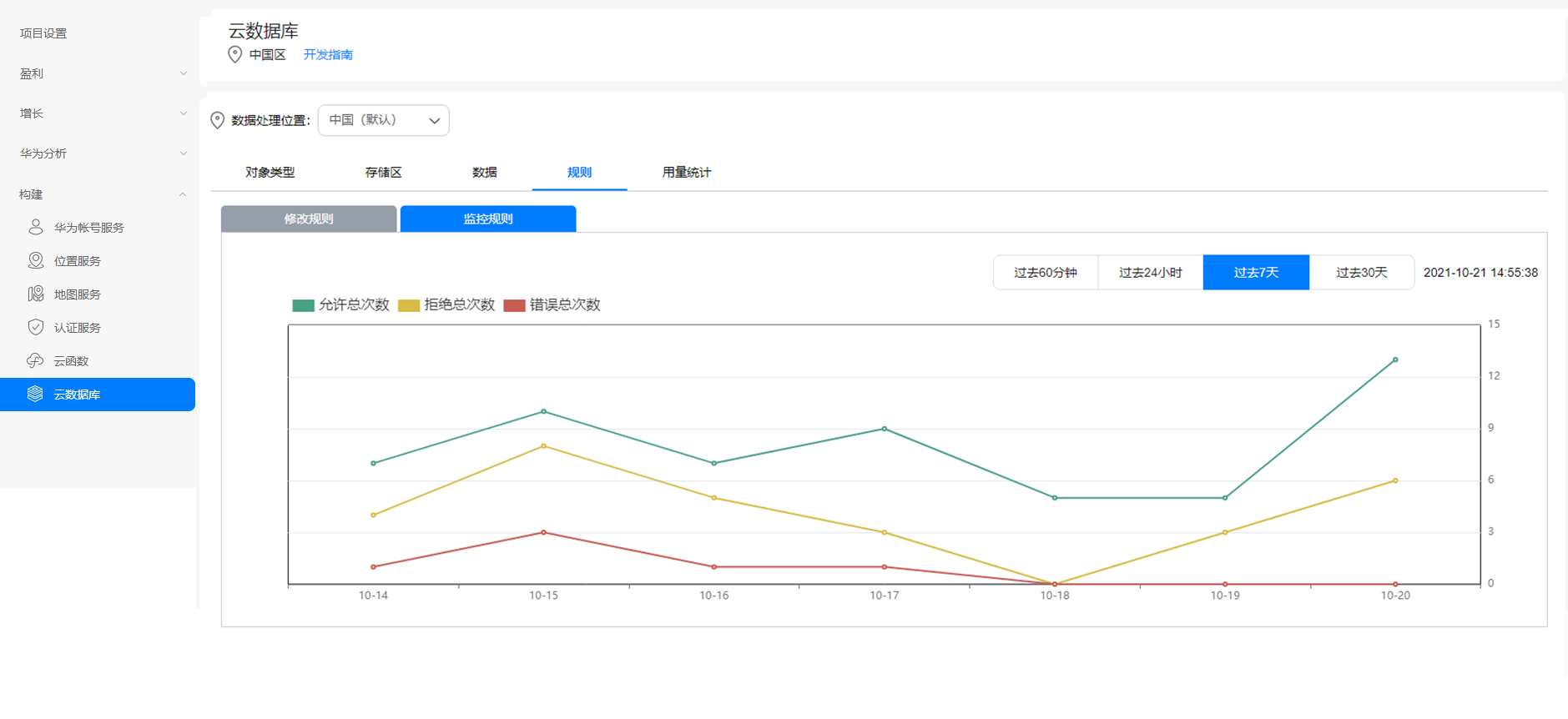Toggle the 错误总次数 legend series
Viewport: 1568px width, 719px height.
(552, 304)
